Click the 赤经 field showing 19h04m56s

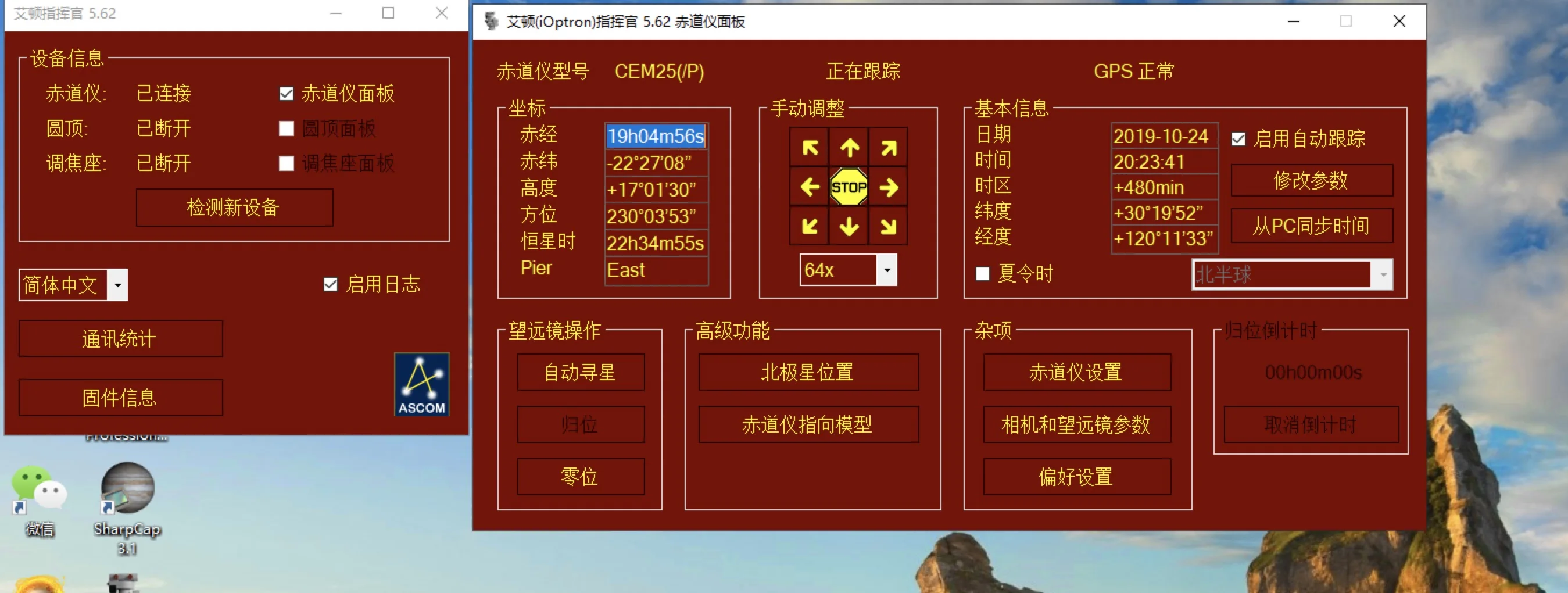tap(656, 137)
